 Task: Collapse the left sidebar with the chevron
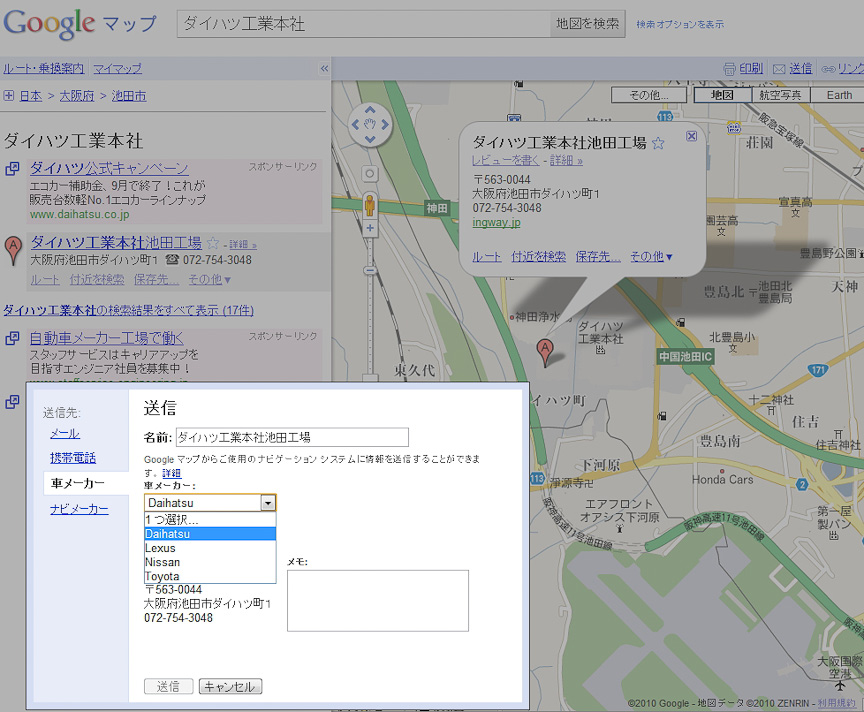coord(322,69)
